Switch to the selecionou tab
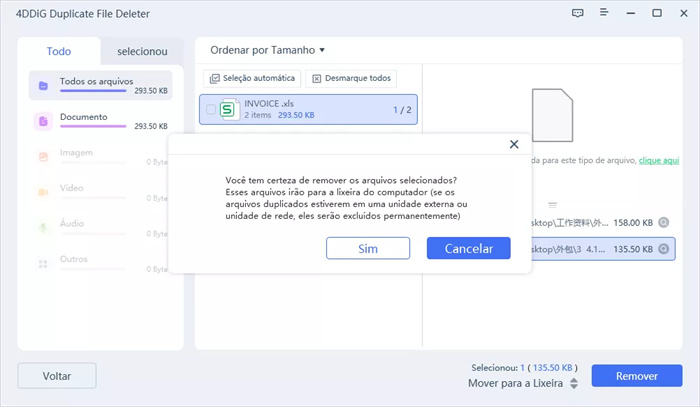 coord(142,51)
